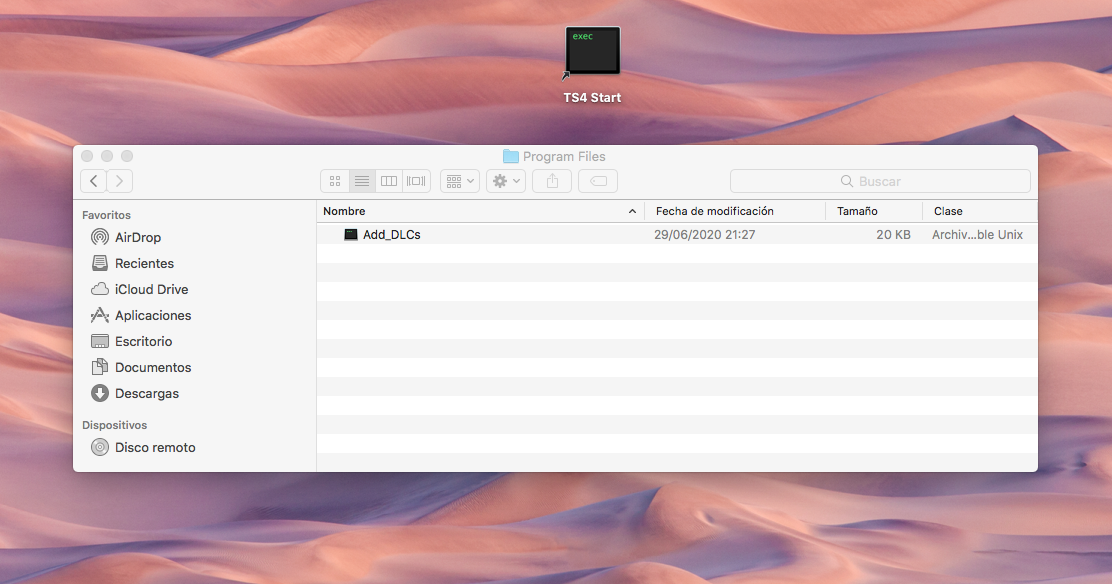Minimize the Program Files Finder window

coord(107,156)
